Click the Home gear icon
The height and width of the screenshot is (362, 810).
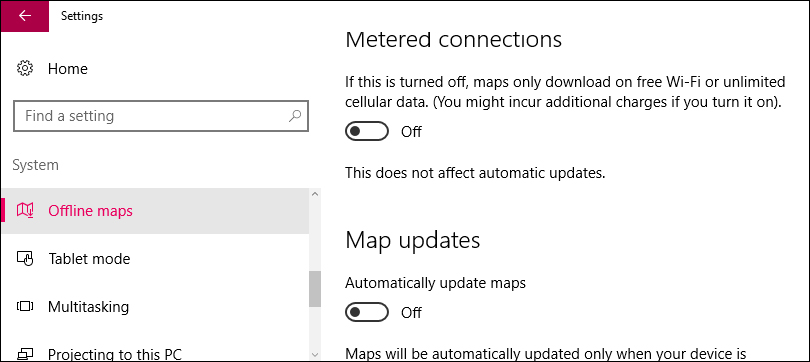point(25,69)
